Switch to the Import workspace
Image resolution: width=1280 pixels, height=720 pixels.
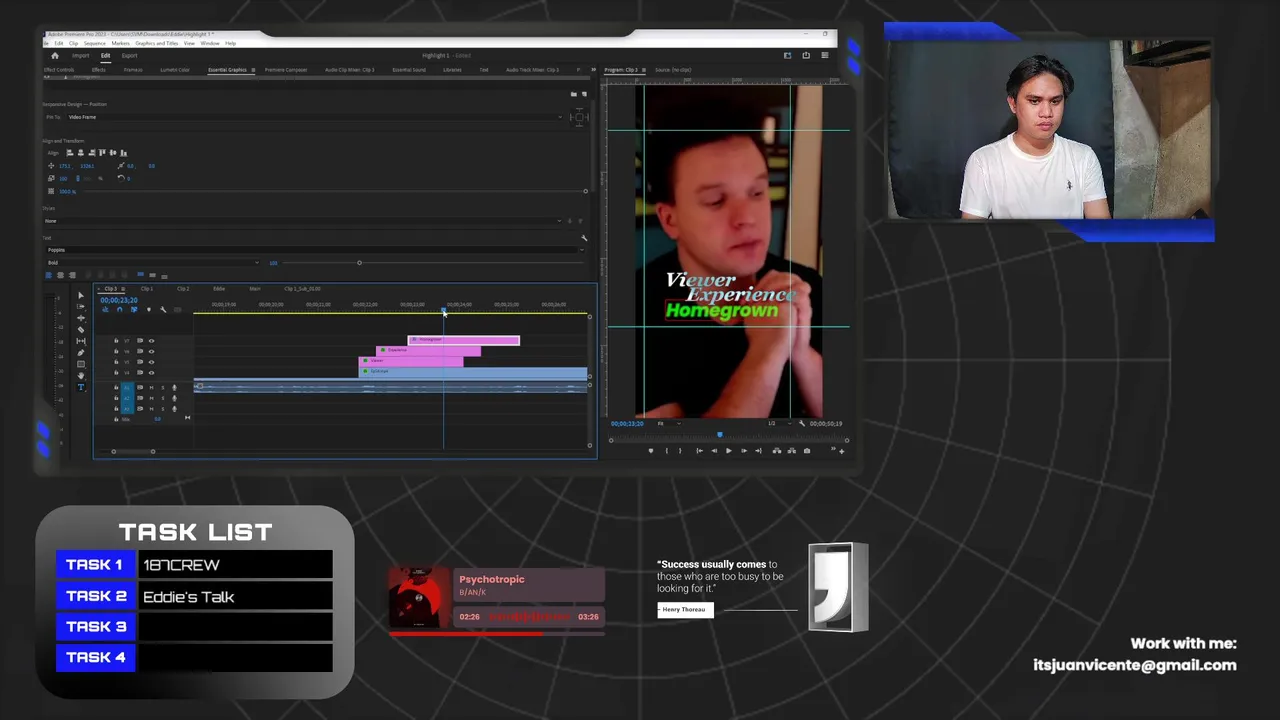81,56
